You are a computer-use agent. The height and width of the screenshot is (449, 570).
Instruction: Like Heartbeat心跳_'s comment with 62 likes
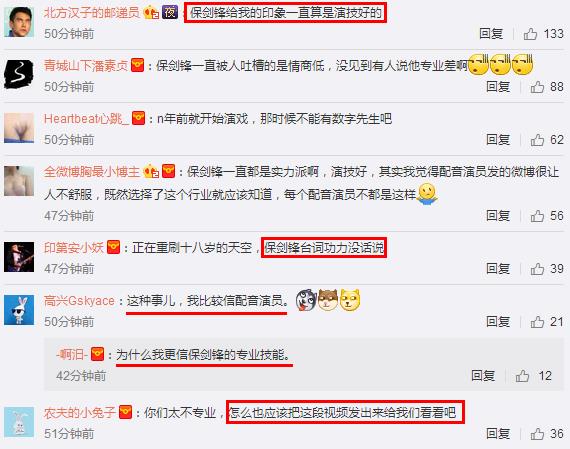point(537,140)
